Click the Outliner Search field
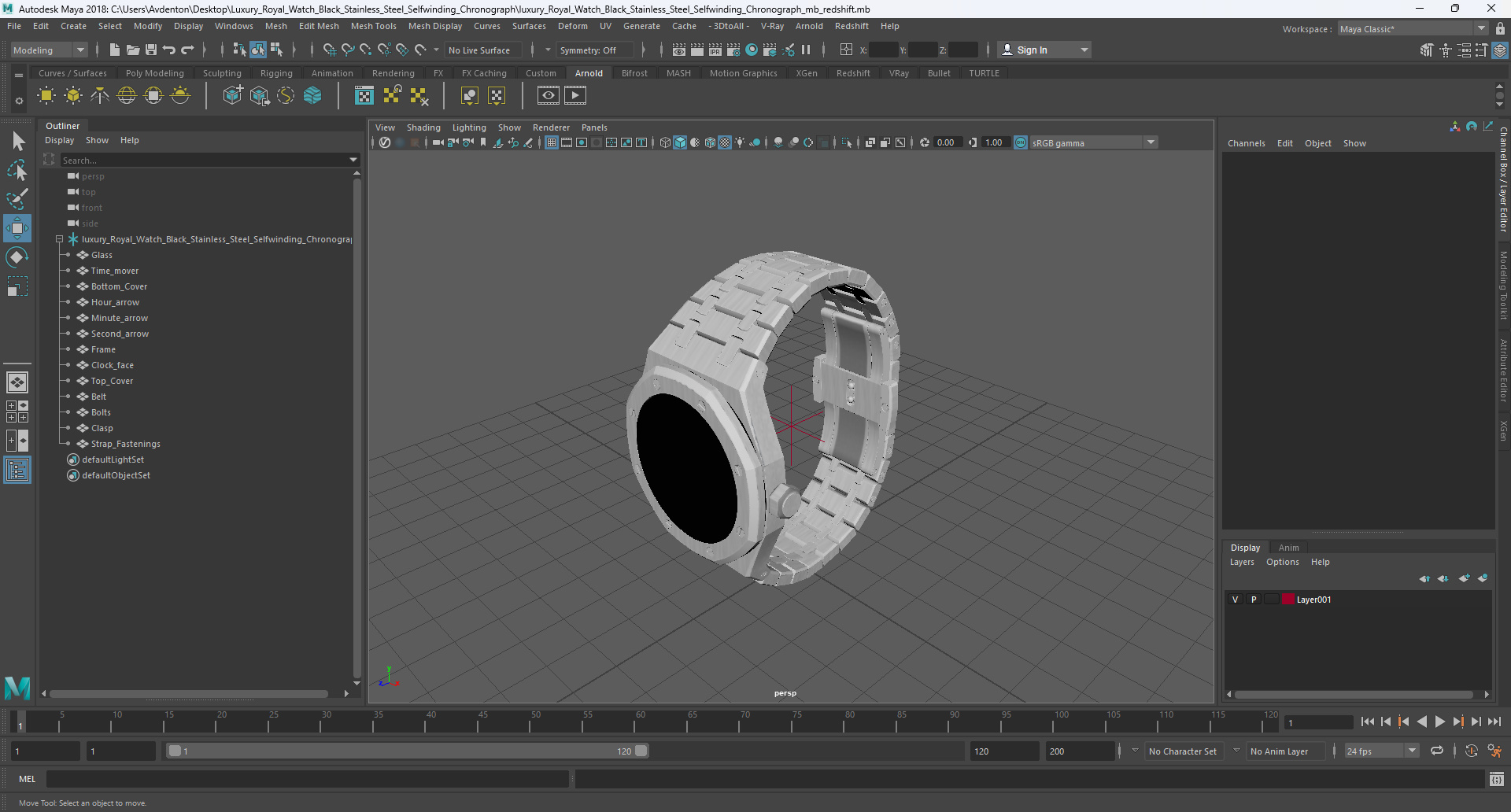Viewport: 1511px width, 812px height. (203, 160)
